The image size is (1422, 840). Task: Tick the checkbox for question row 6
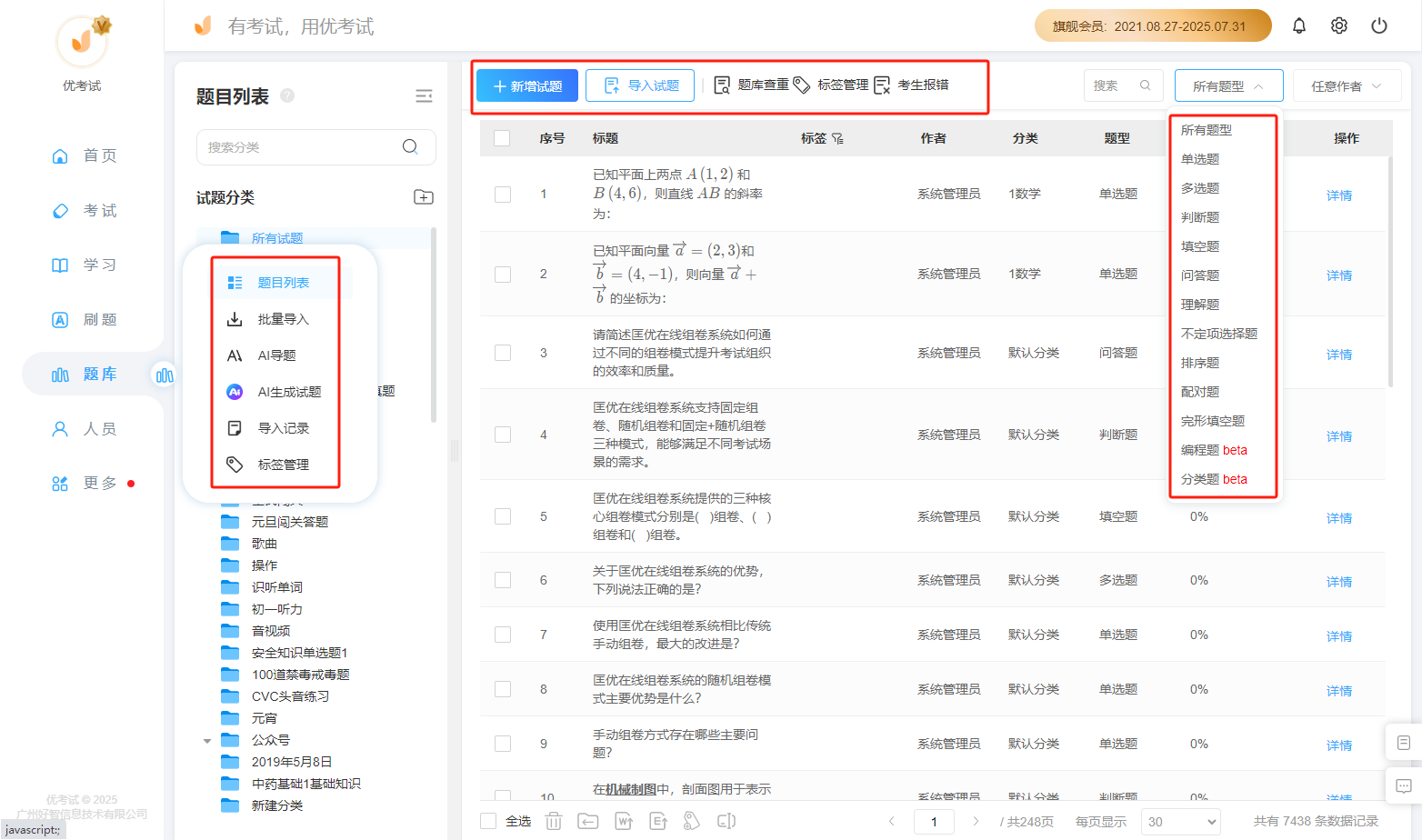click(503, 580)
